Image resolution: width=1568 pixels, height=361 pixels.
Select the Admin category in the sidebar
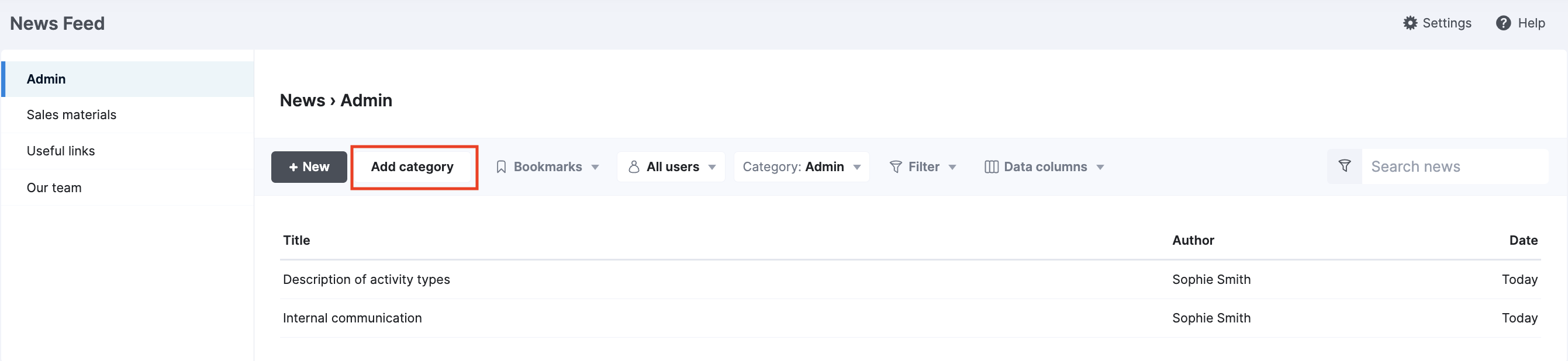[x=128, y=79]
